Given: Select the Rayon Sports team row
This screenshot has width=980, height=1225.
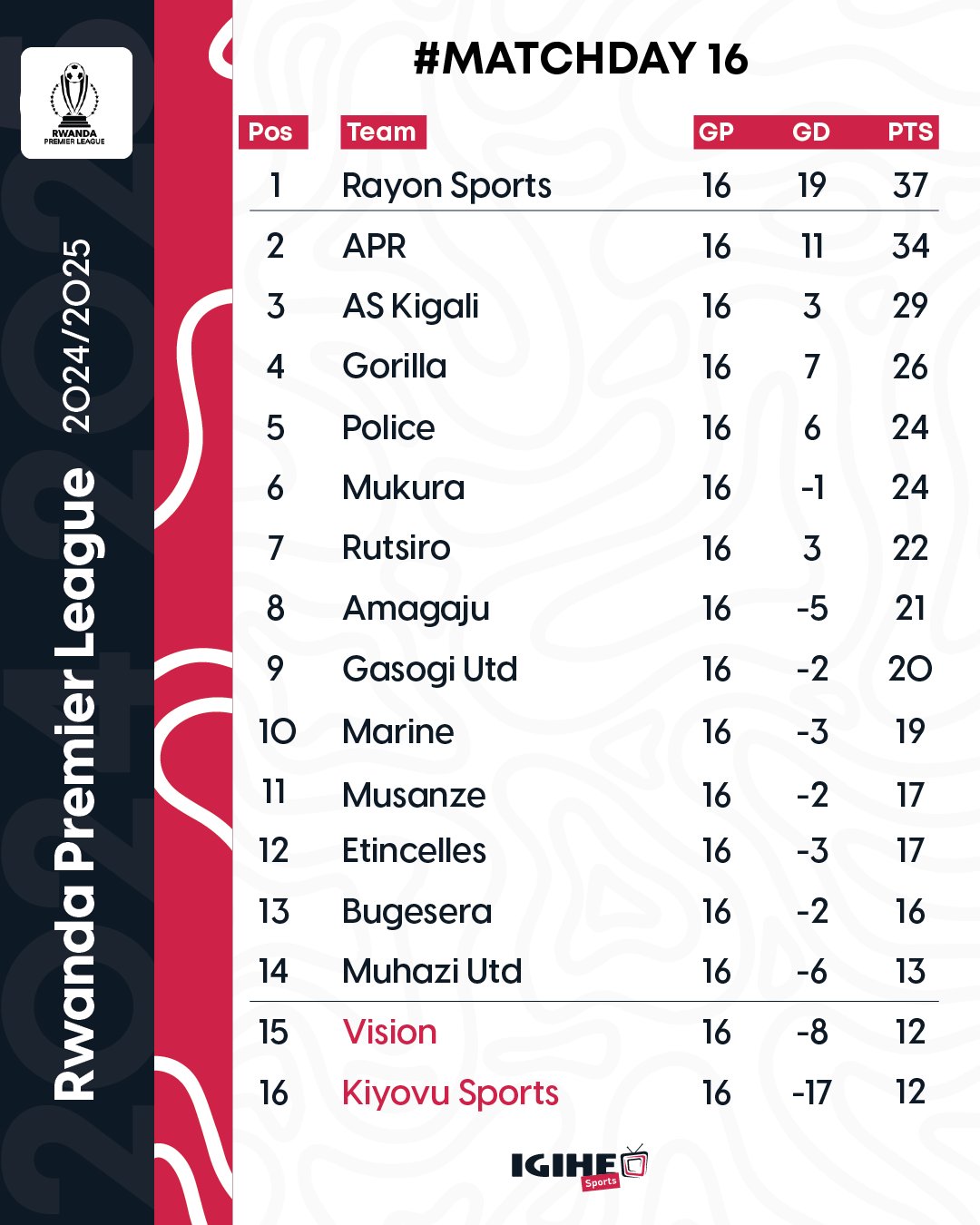Looking at the screenshot, I should tap(593, 185).
